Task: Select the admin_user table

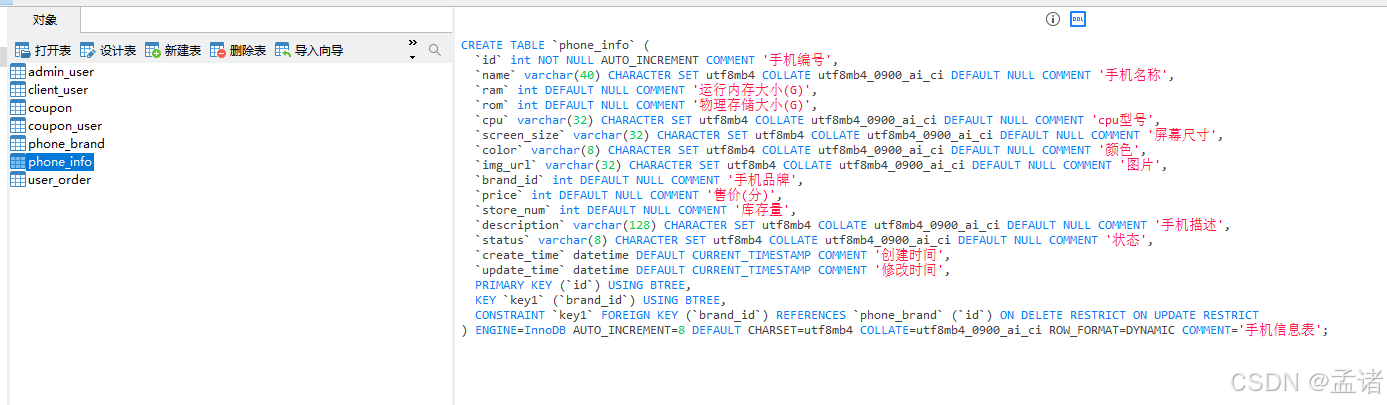Action: (52, 72)
